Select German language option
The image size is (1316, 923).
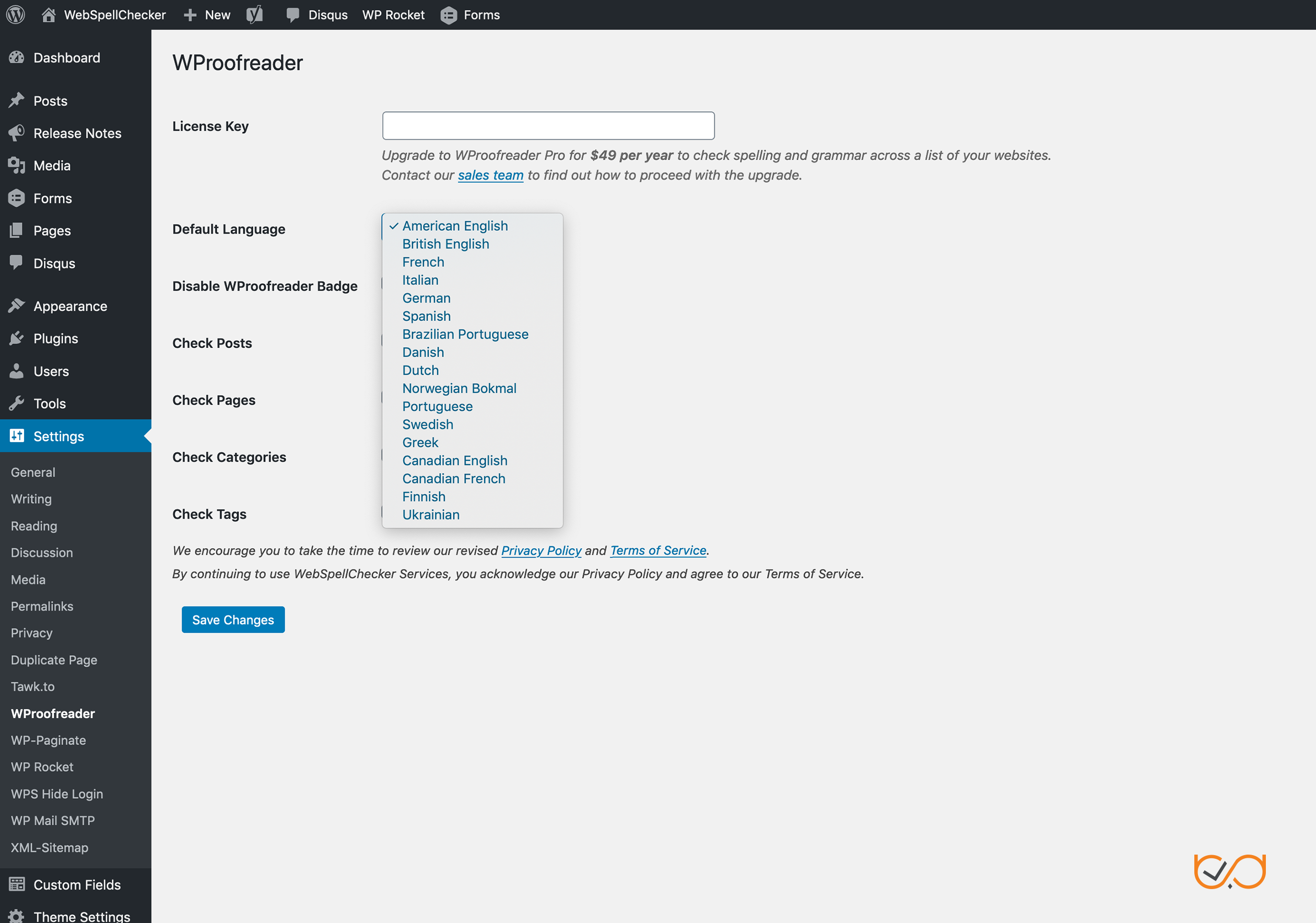click(426, 298)
